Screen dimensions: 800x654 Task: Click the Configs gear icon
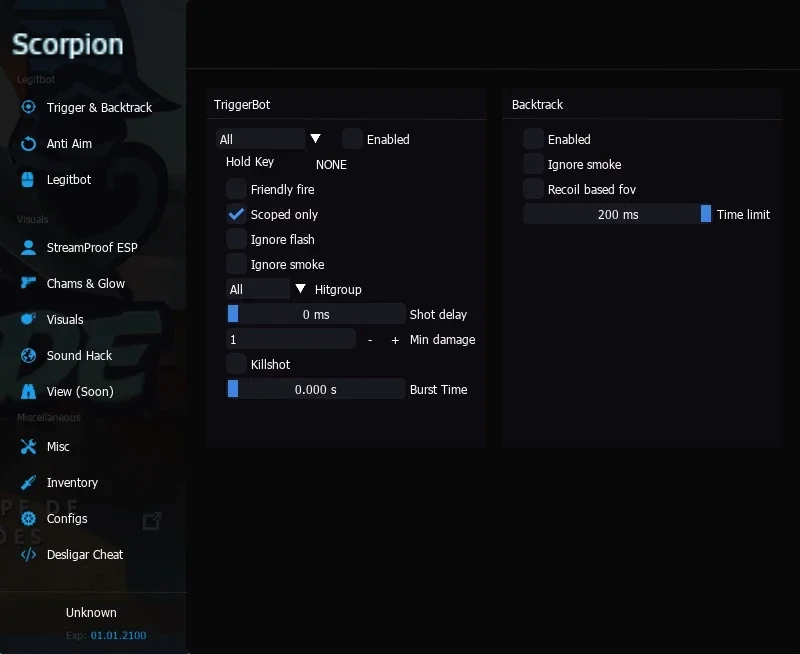point(28,518)
